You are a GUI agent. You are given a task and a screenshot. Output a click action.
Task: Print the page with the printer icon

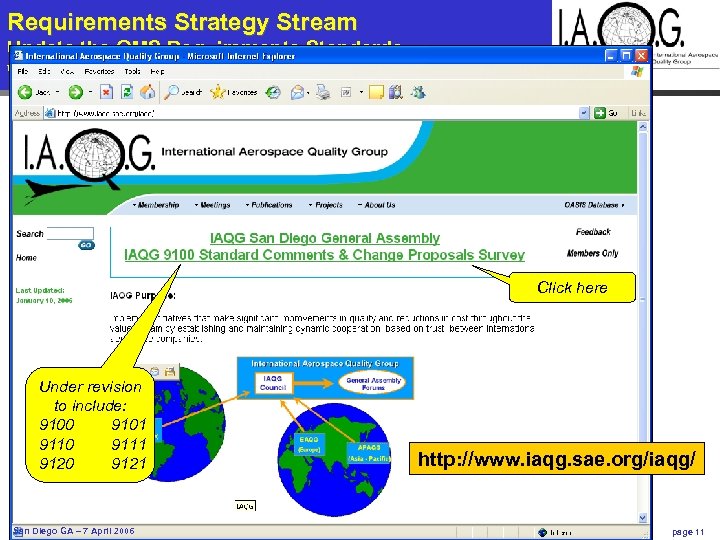point(323,92)
